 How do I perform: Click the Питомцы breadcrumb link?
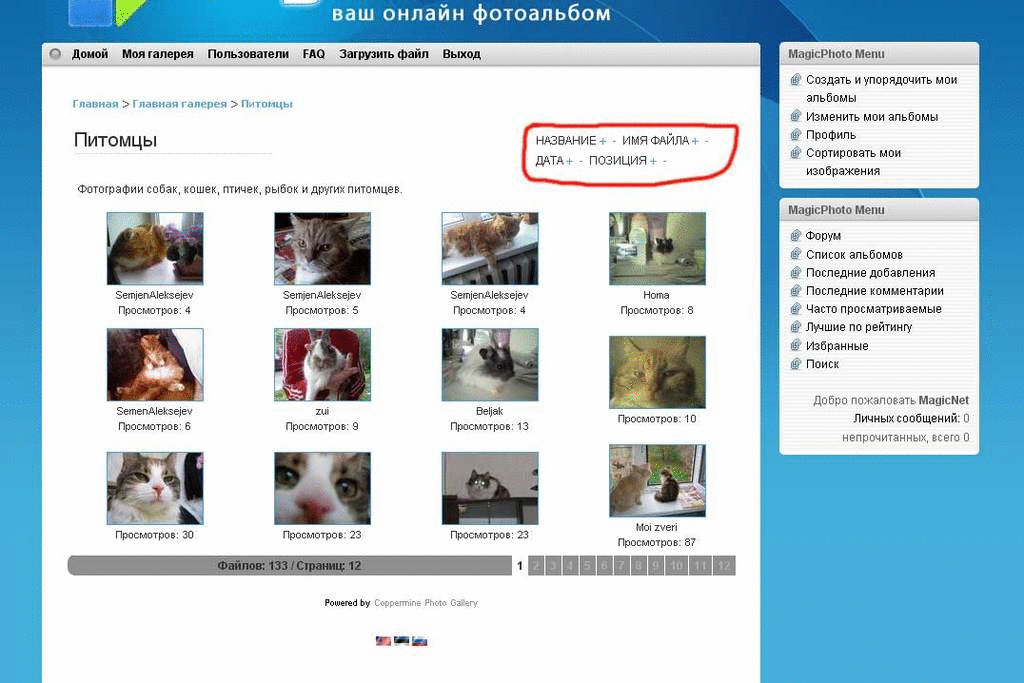coord(266,104)
